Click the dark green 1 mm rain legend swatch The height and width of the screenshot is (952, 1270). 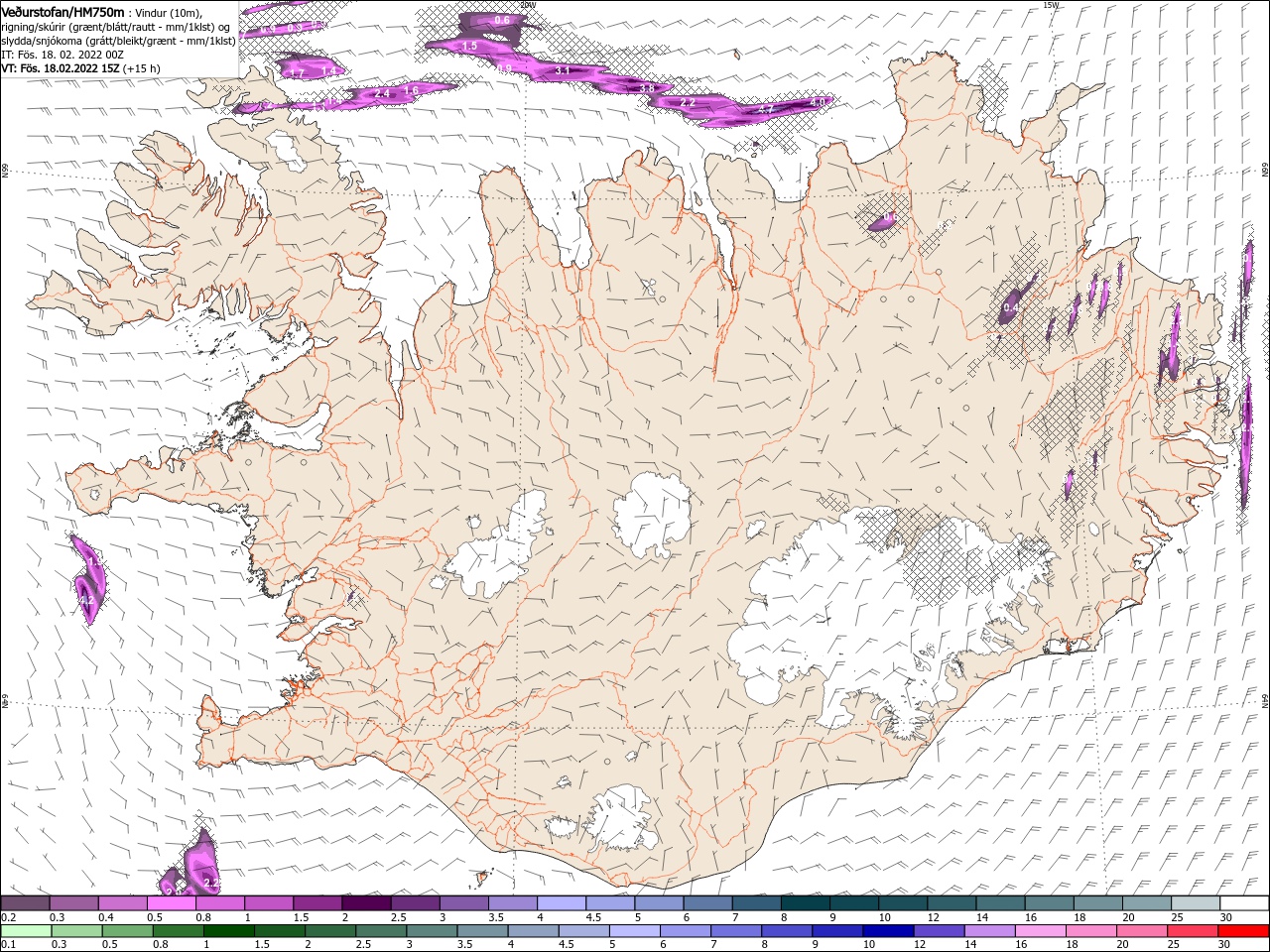(x=229, y=931)
